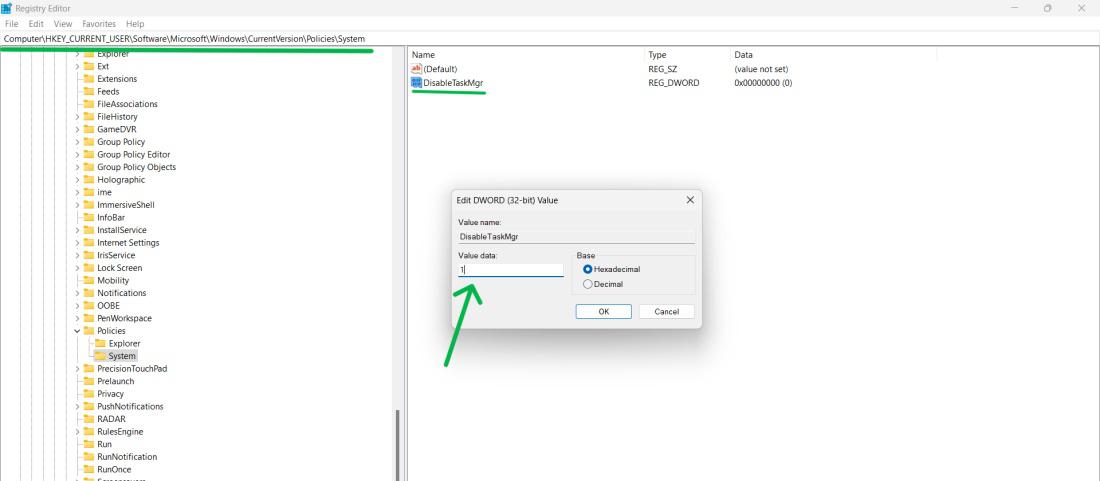Click the RulesEngine folder icon

point(88,432)
